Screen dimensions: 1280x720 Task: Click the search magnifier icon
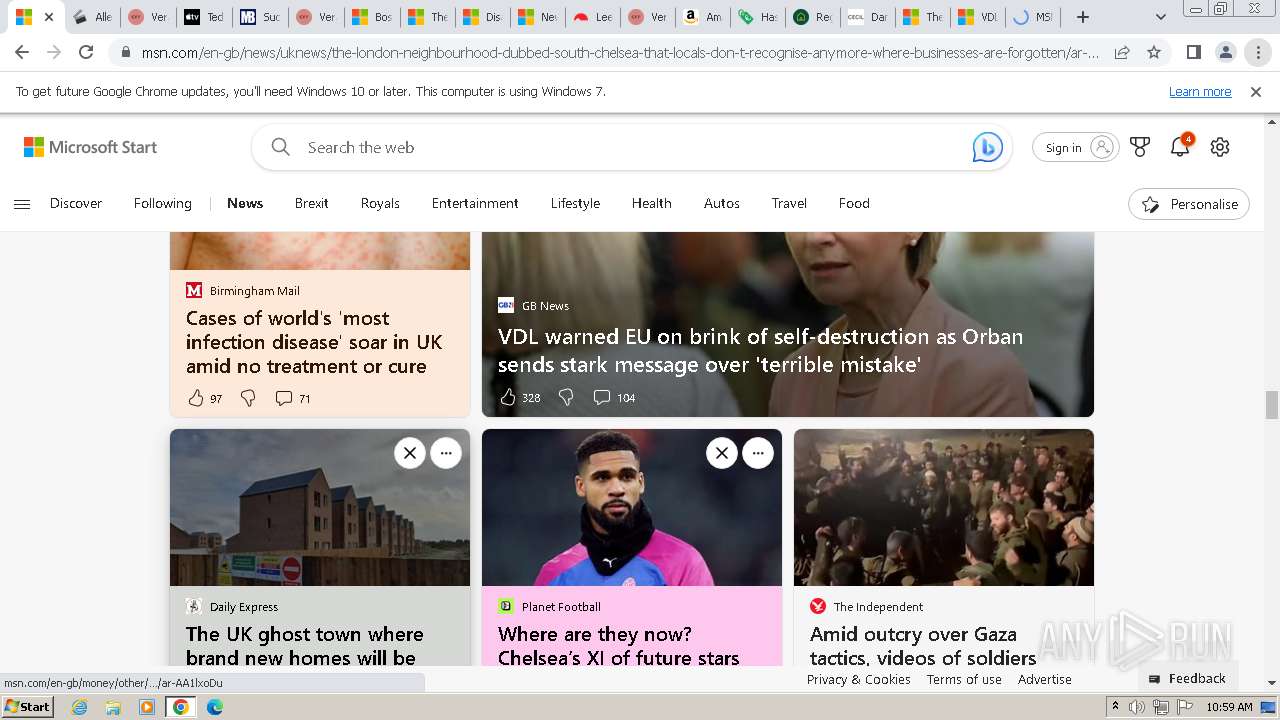(x=281, y=147)
